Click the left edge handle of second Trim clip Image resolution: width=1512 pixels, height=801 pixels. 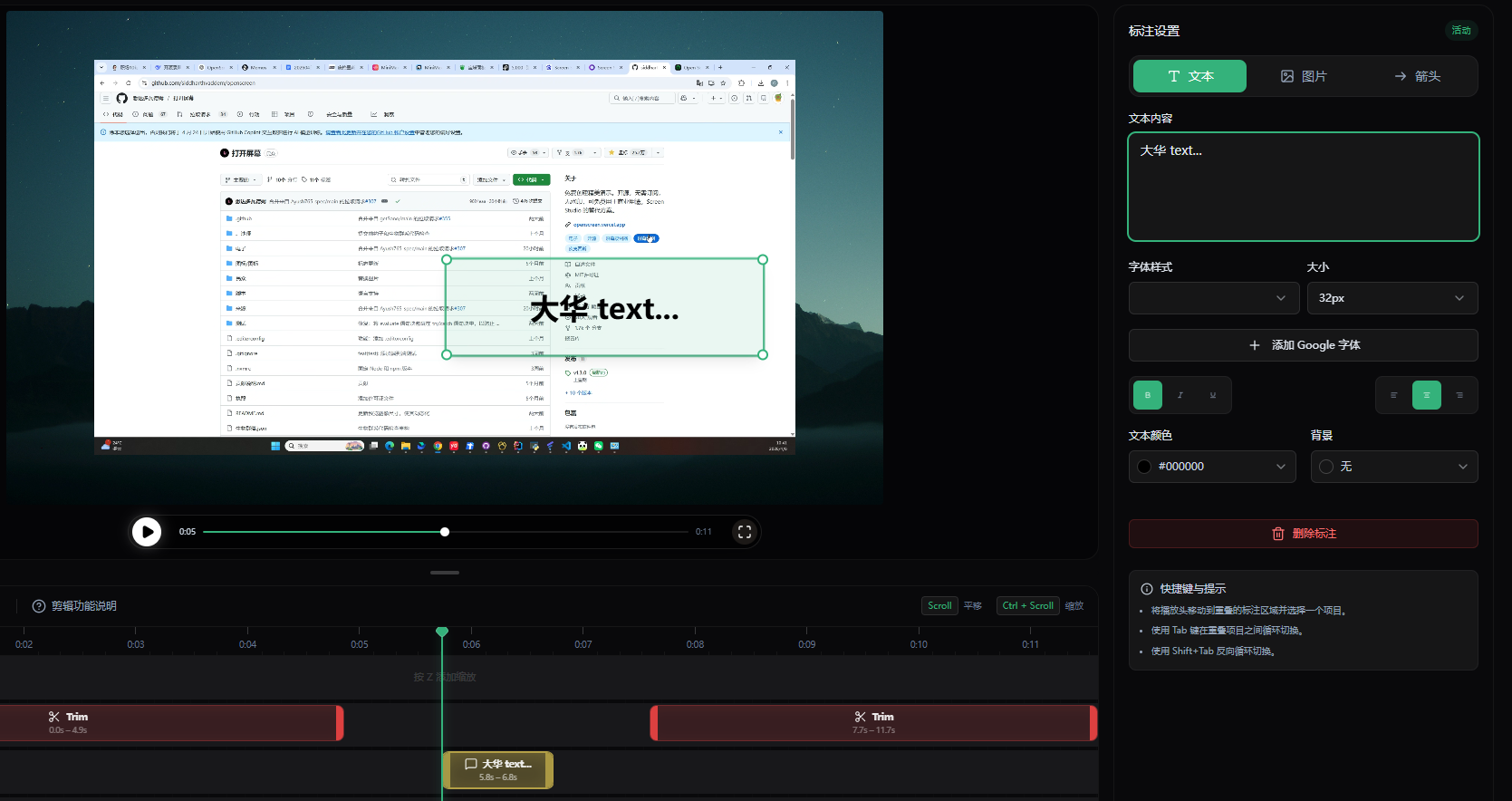654,723
